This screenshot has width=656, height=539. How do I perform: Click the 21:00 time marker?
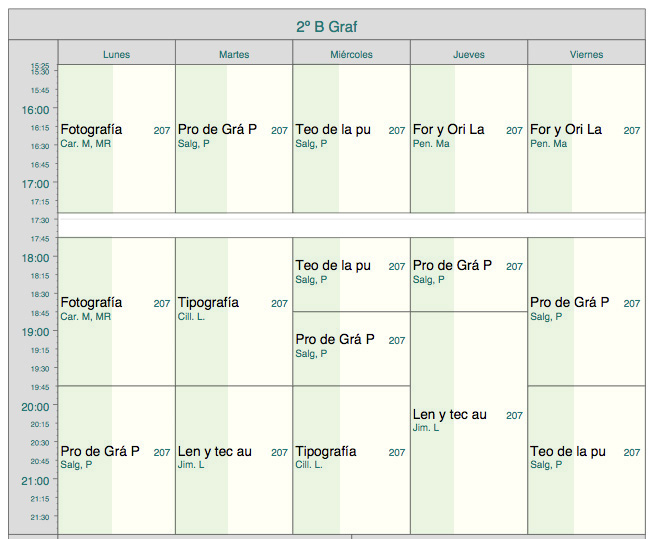[x=35, y=481]
